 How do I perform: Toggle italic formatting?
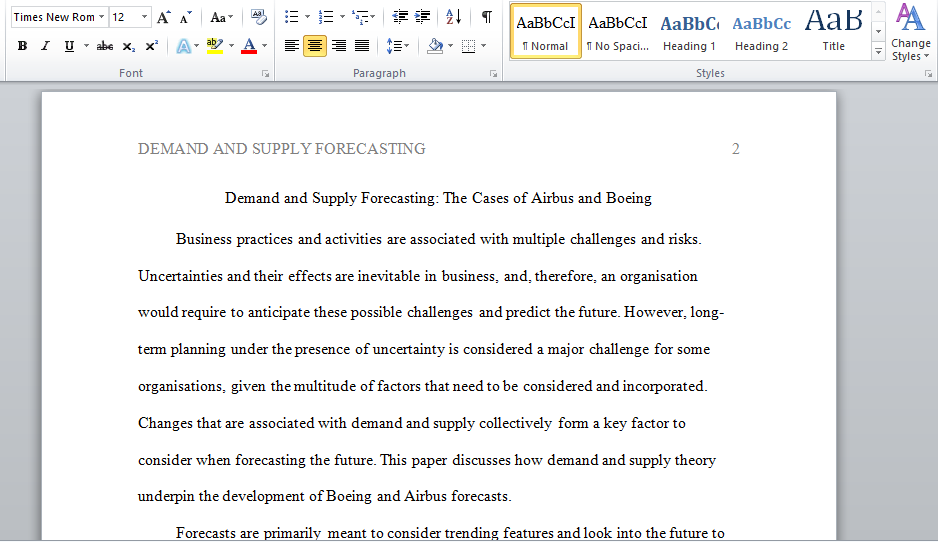(x=45, y=46)
